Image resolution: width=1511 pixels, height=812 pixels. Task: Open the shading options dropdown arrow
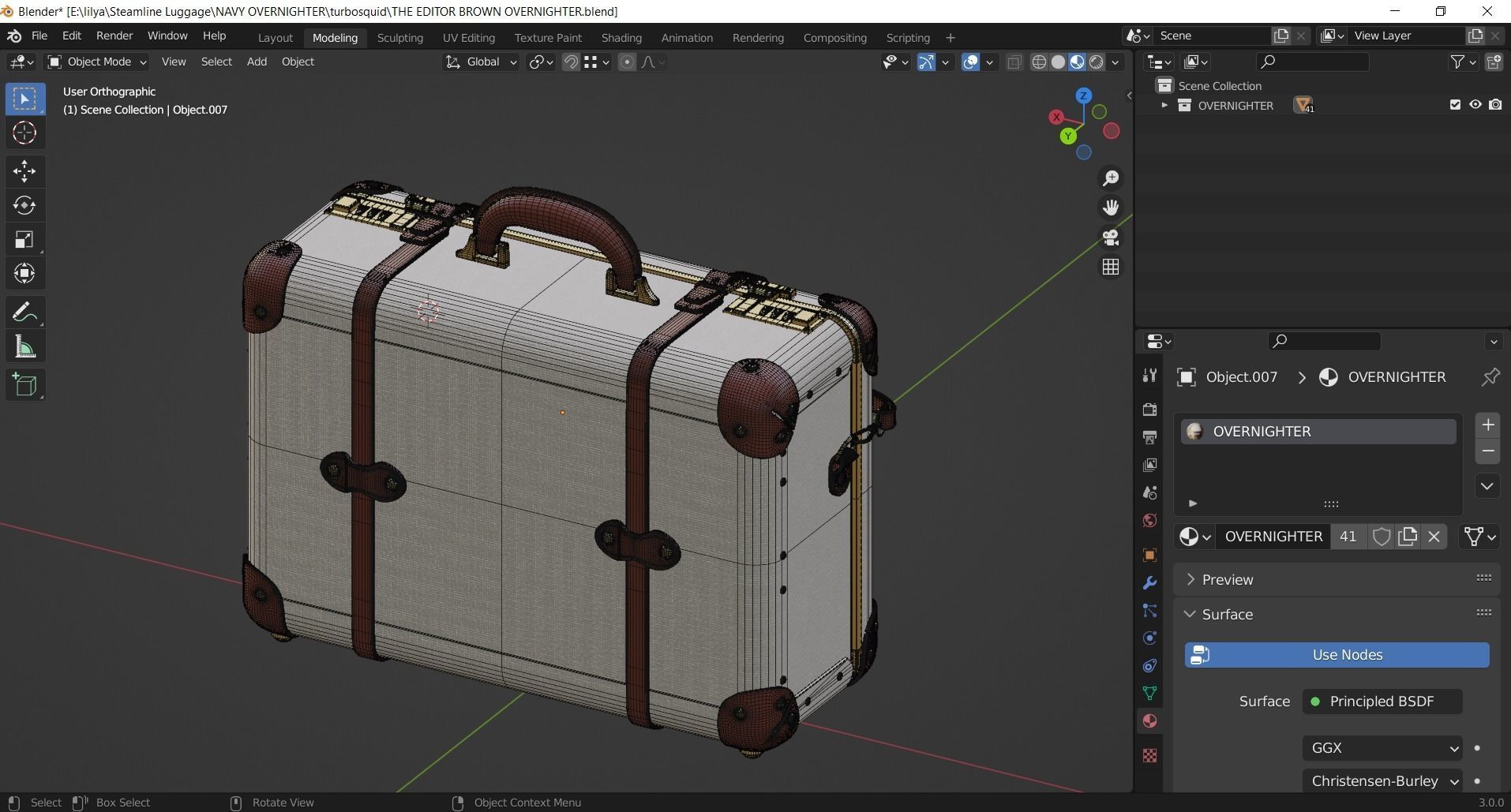[1115, 62]
